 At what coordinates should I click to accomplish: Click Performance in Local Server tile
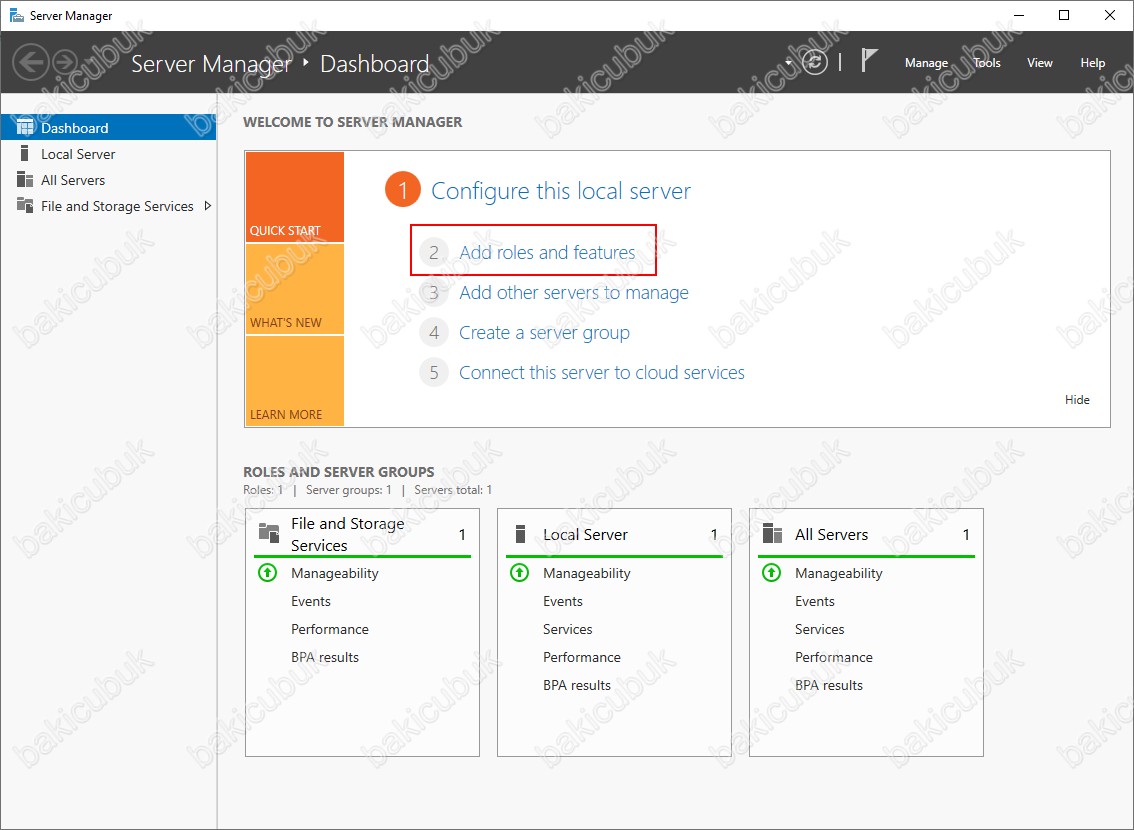581,657
